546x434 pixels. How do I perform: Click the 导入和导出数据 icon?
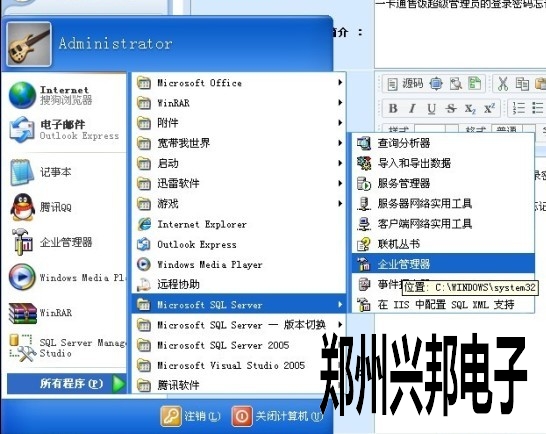click(364, 163)
